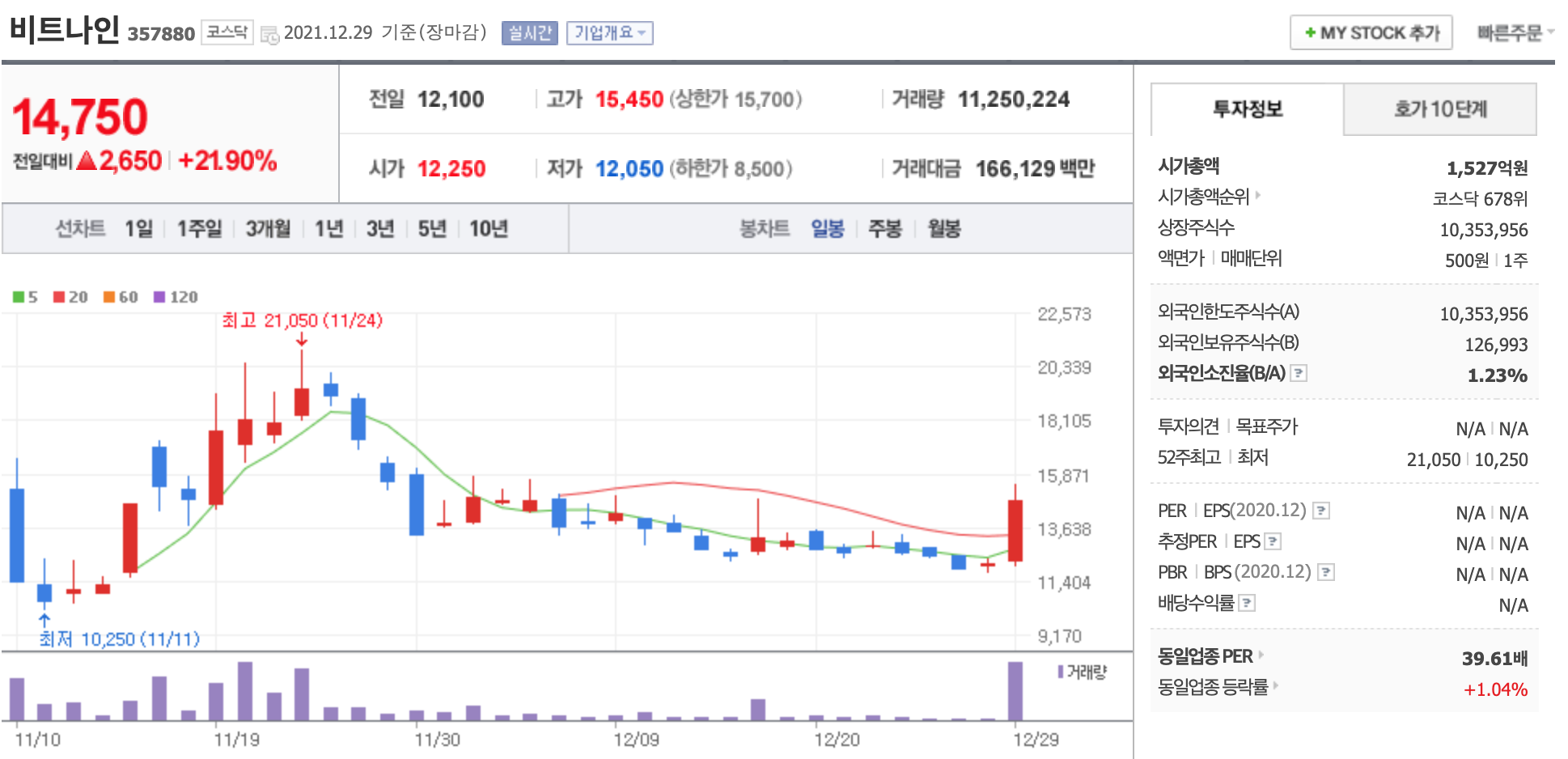The height and width of the screenshot is (759, 1568).
Task: Click the 외국인보유주식수 value 126,993
Action: [x=1496, y=345]
